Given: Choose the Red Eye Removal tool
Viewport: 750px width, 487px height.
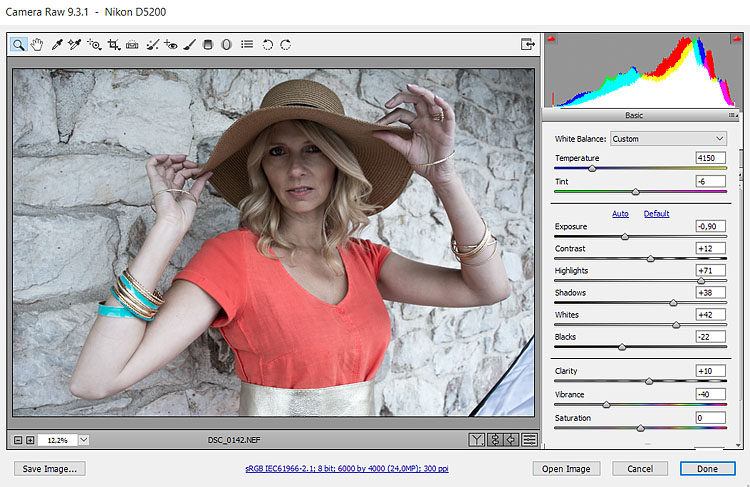Looking at the screenshot, I should (170, 44).
